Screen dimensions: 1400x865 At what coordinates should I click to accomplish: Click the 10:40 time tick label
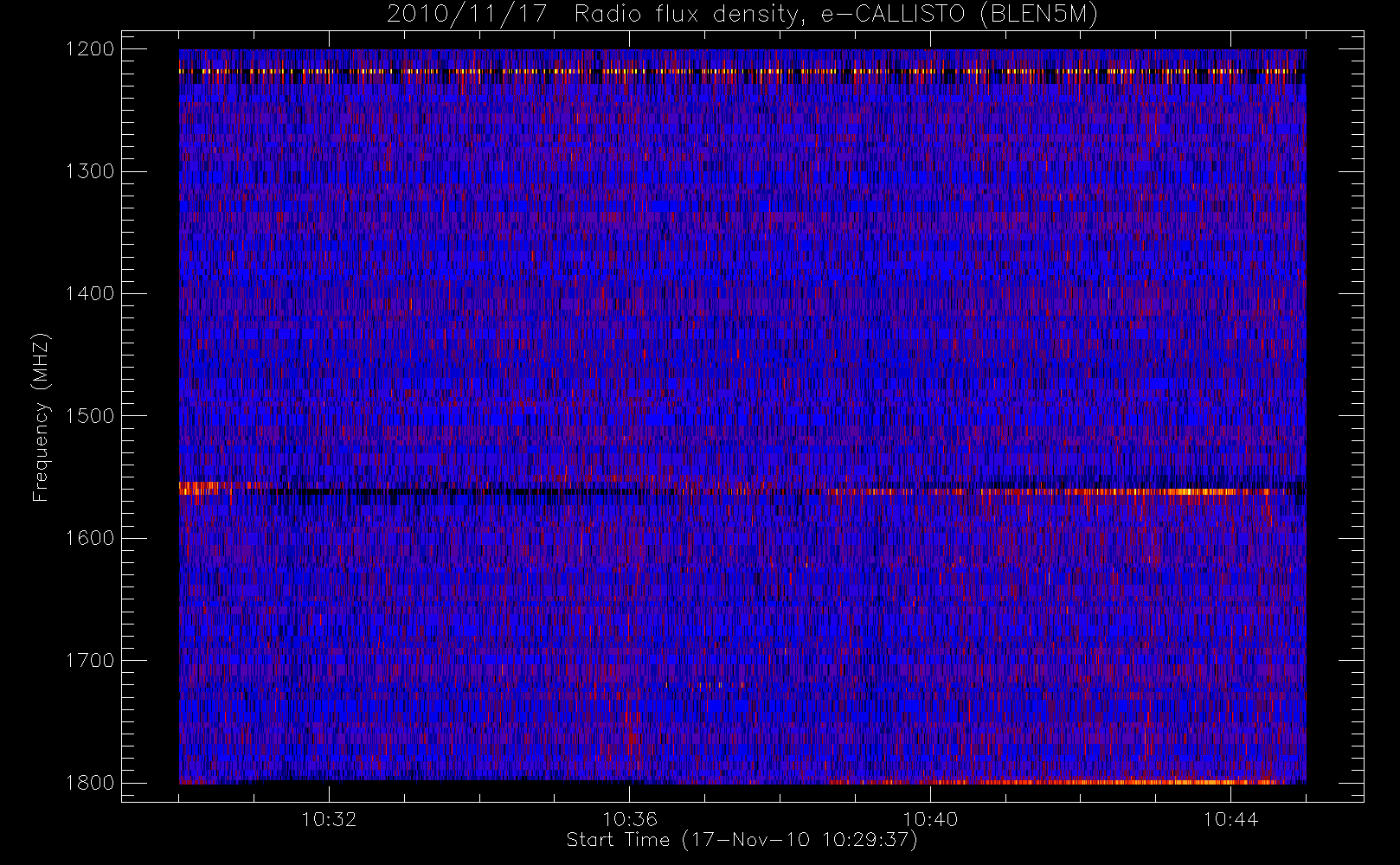coord(930,819)
